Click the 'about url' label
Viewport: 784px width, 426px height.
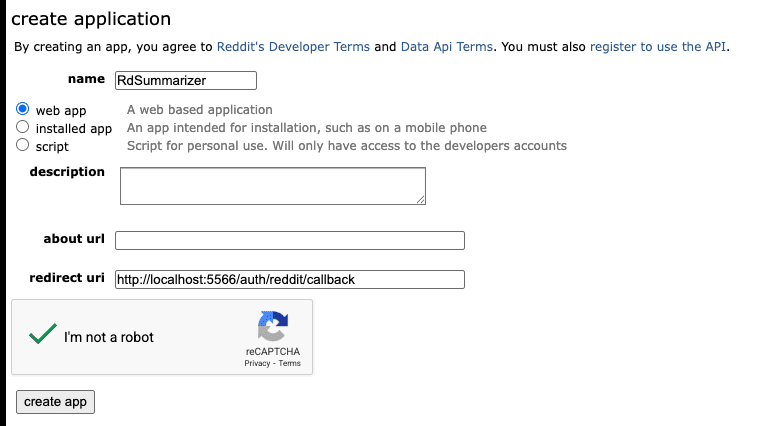click(x=74, y=238)
